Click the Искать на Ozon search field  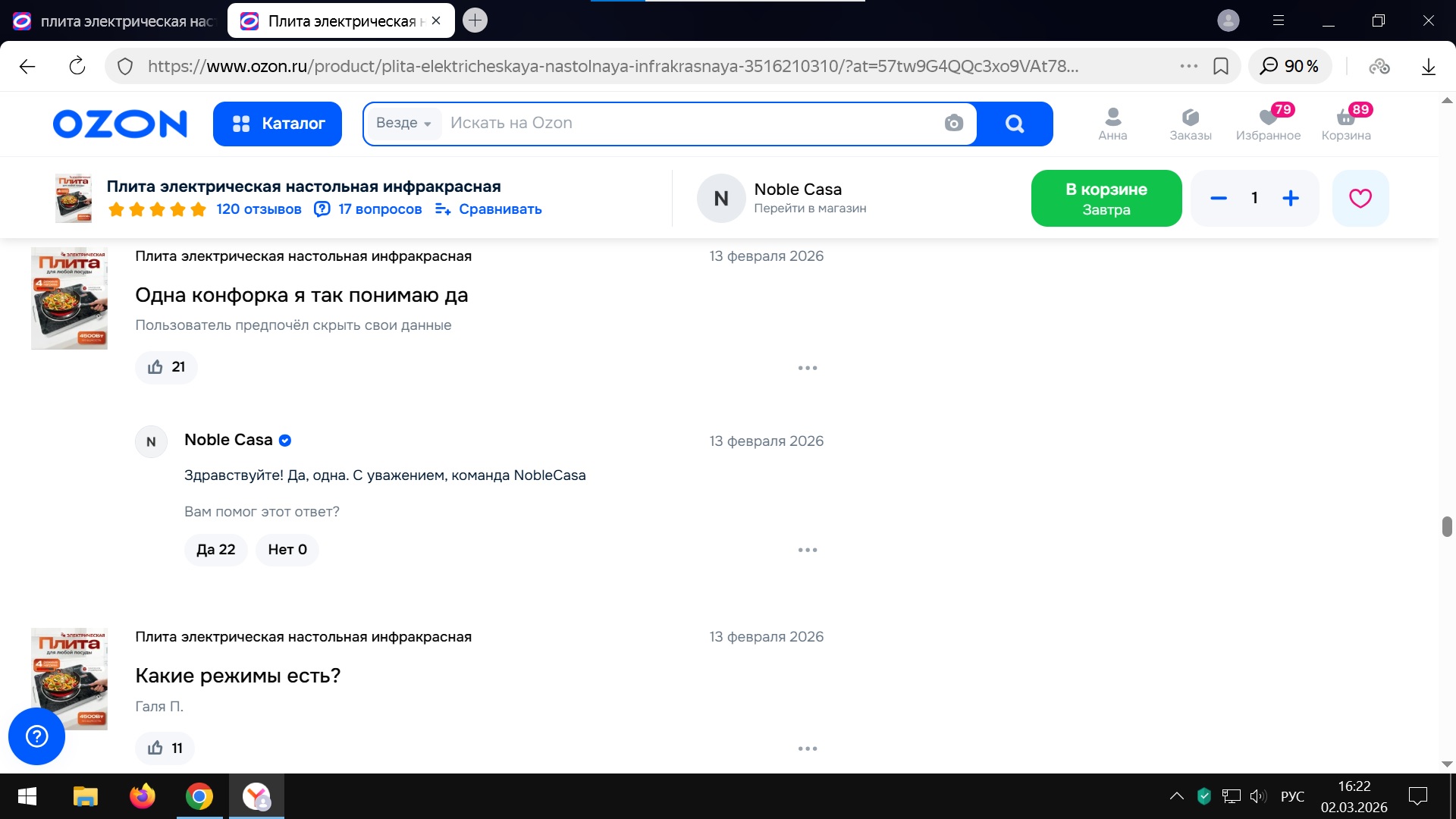point(682,124)
